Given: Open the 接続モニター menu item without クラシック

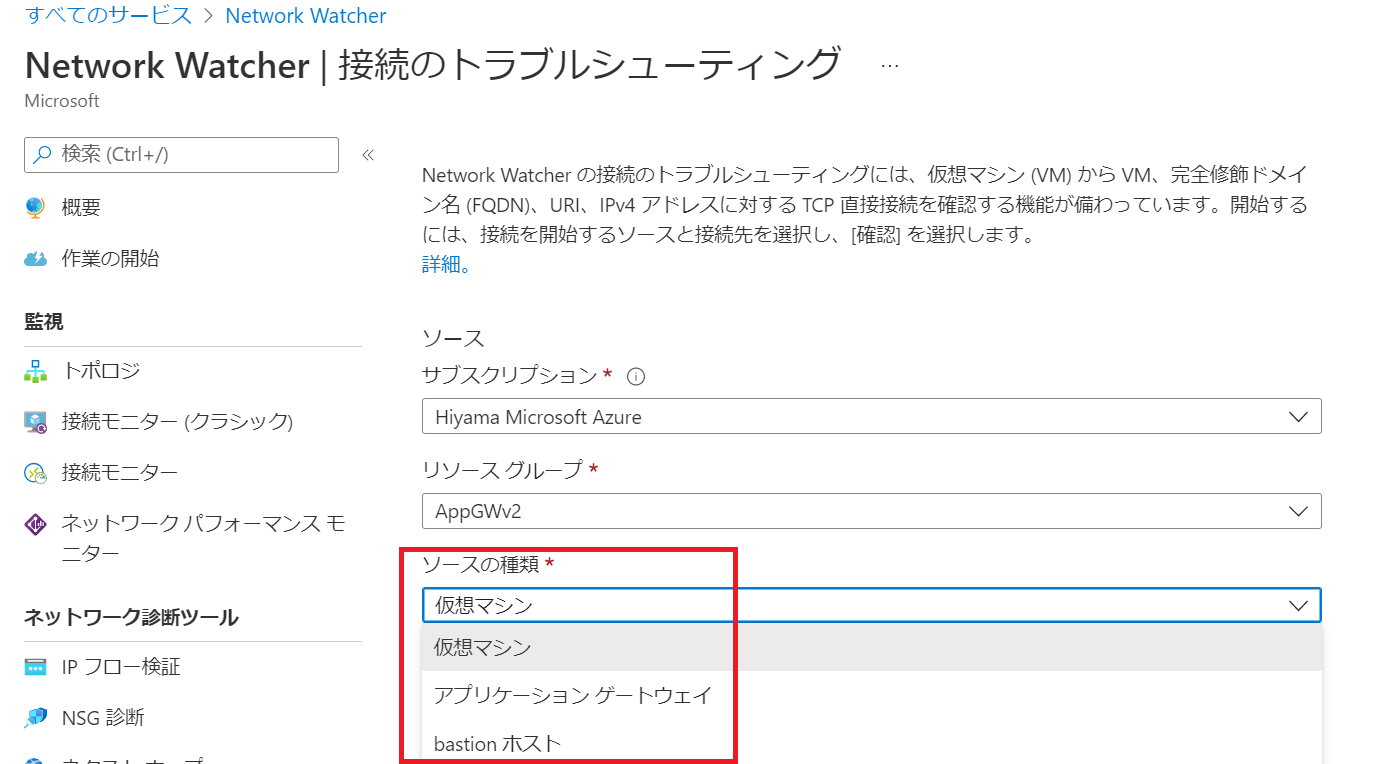Looking at the screenshot, I should pyautogui.click(x=120, y=472).
